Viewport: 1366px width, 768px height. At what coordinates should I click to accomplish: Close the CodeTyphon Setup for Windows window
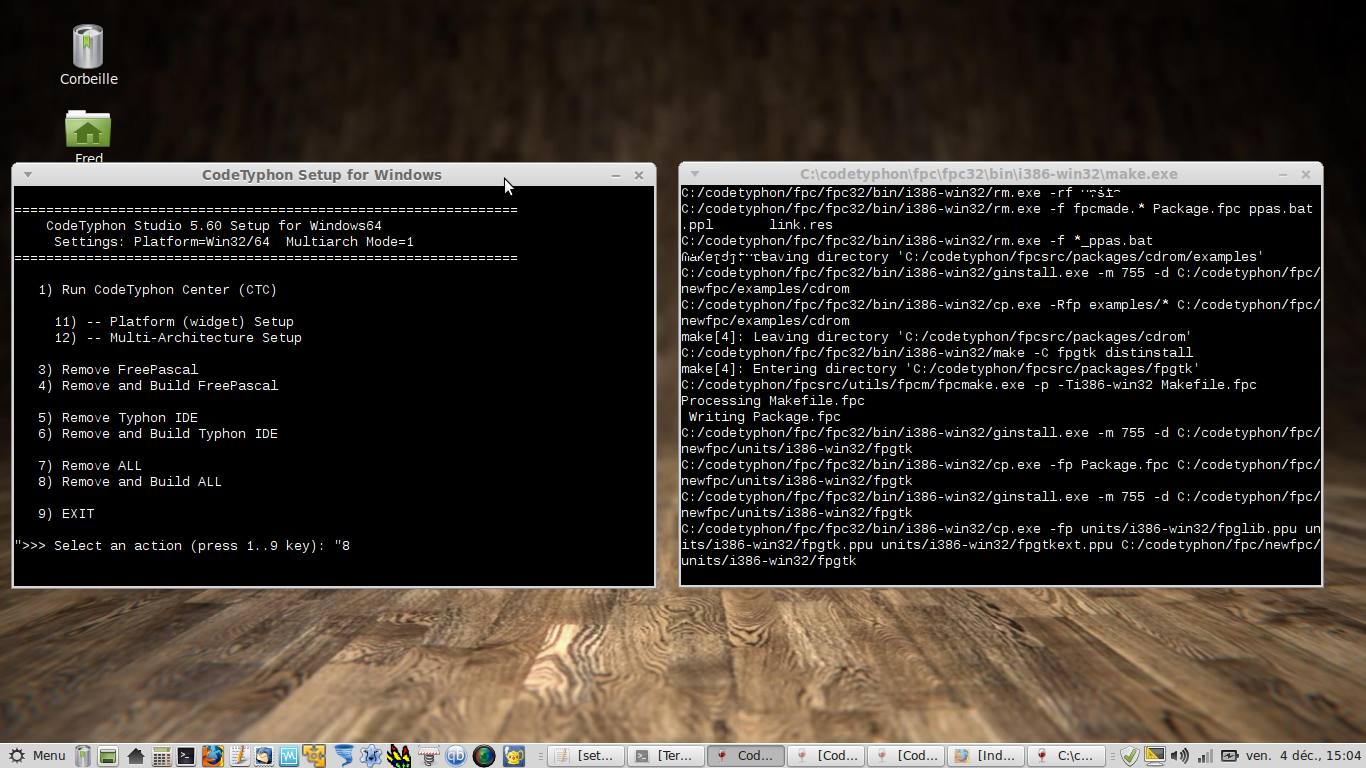639,175
